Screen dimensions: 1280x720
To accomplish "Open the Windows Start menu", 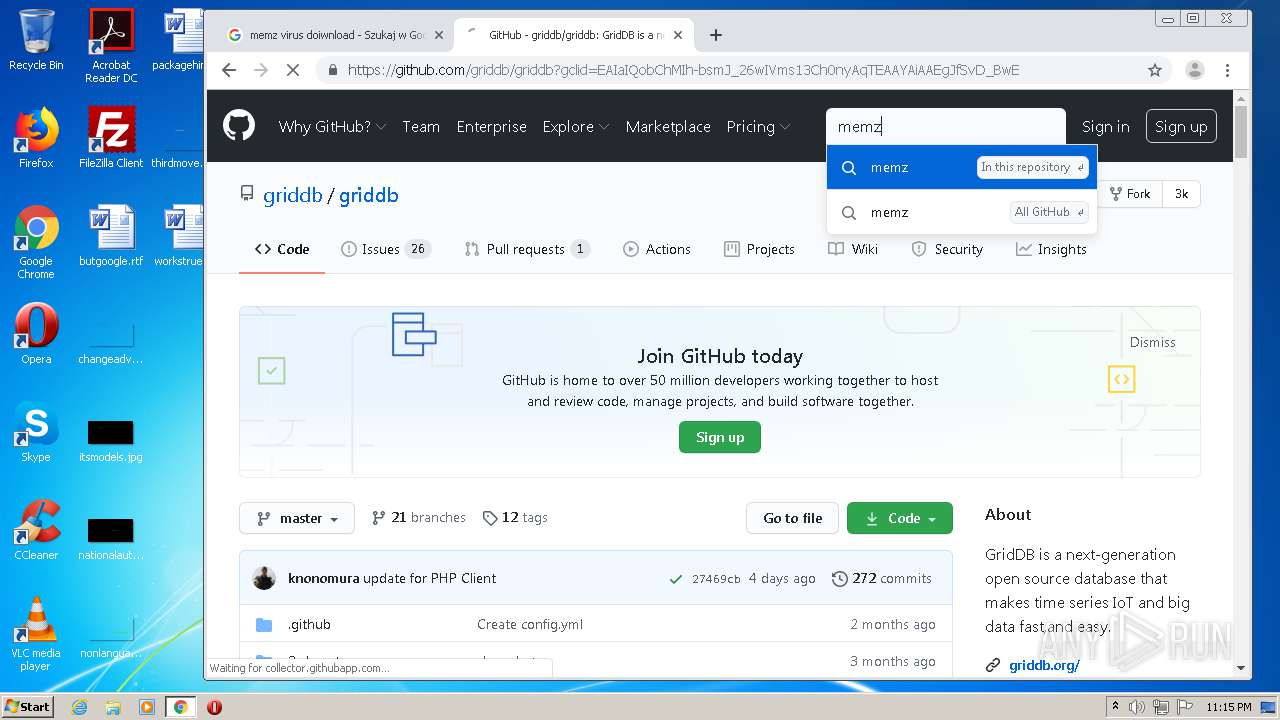I will [x=27, y=706].
